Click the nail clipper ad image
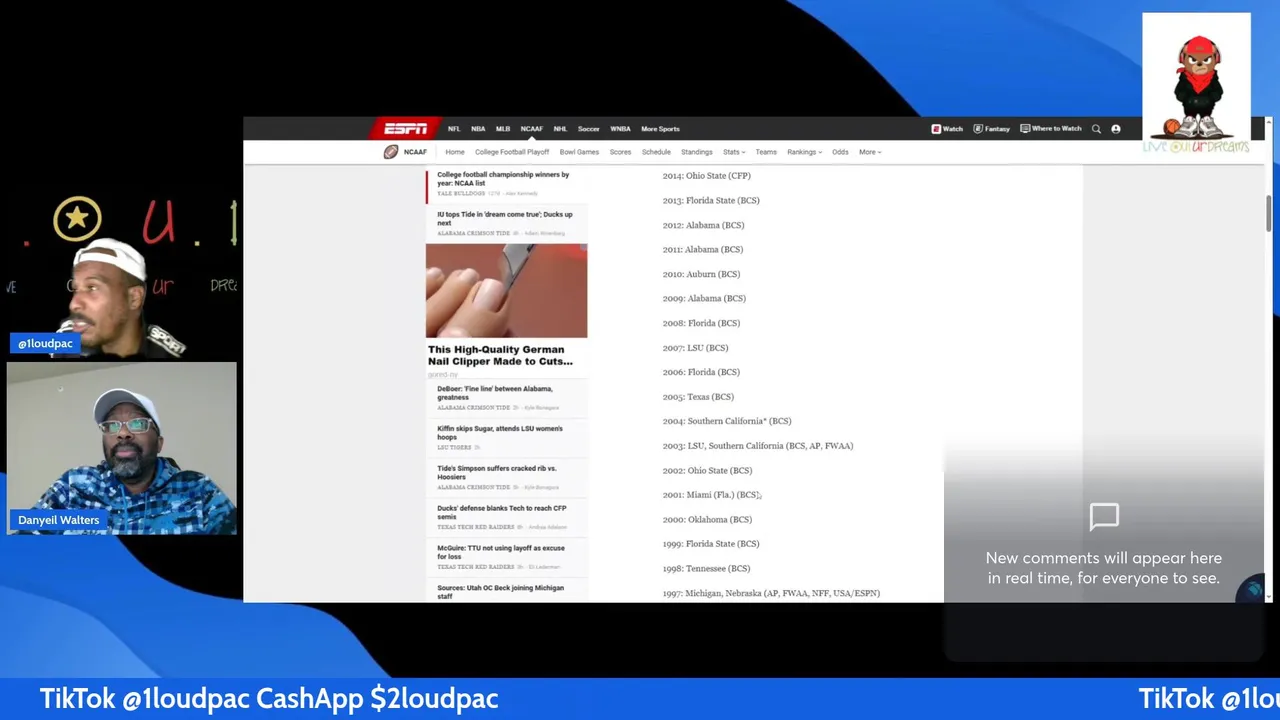This screenshot has width=1280, height=720. 506,291
